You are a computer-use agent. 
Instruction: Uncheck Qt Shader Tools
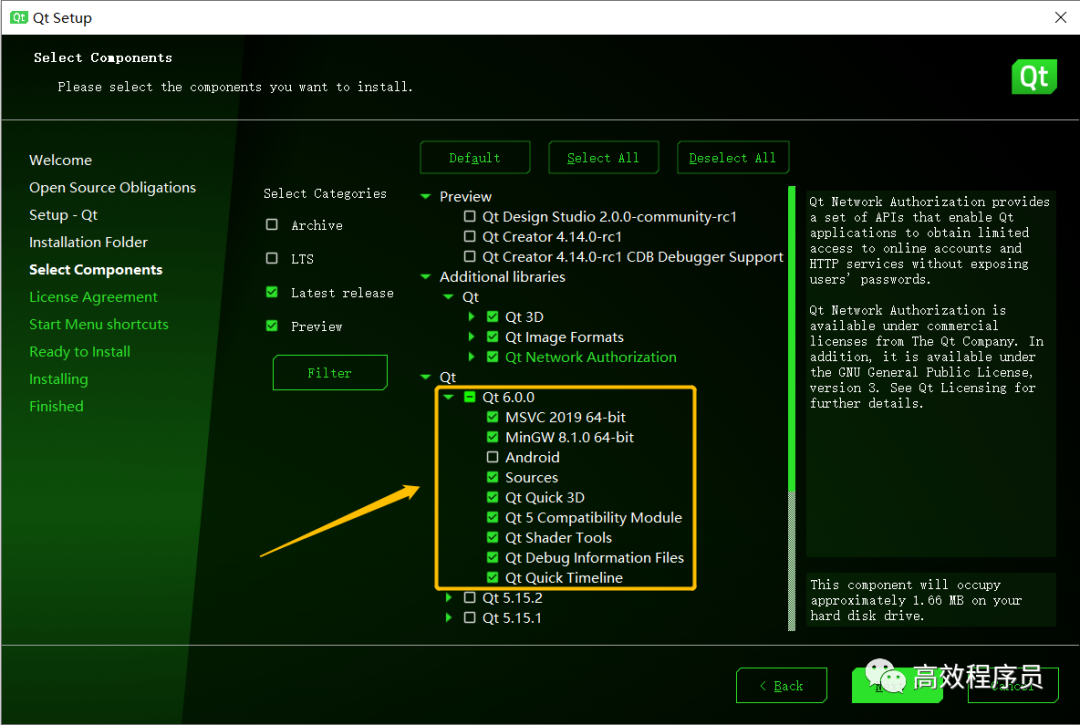point(492,536)
